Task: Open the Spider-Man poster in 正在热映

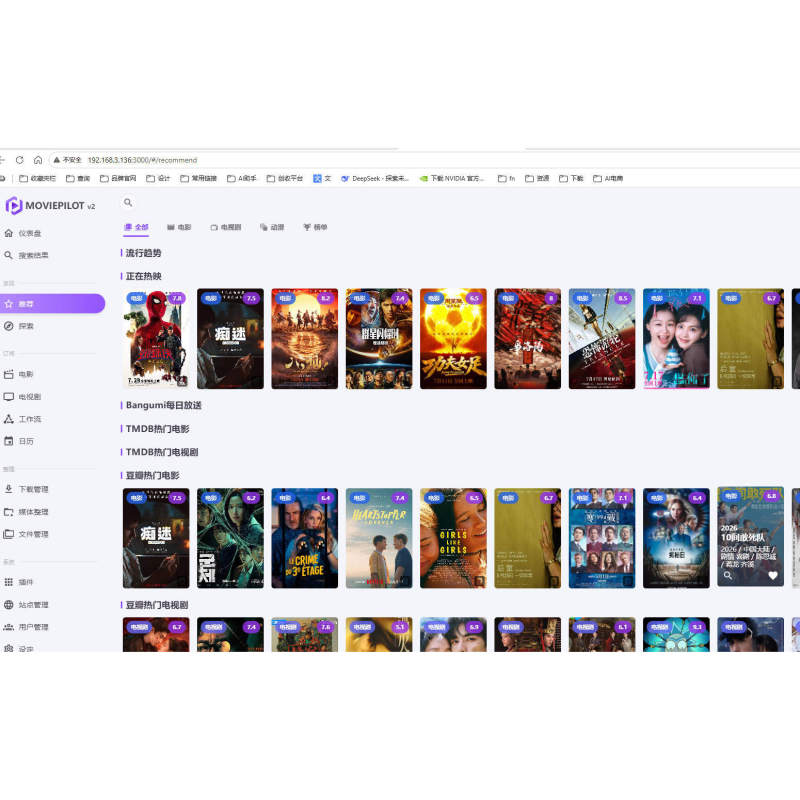Action: pyautogui.click(x=156, y=339)
